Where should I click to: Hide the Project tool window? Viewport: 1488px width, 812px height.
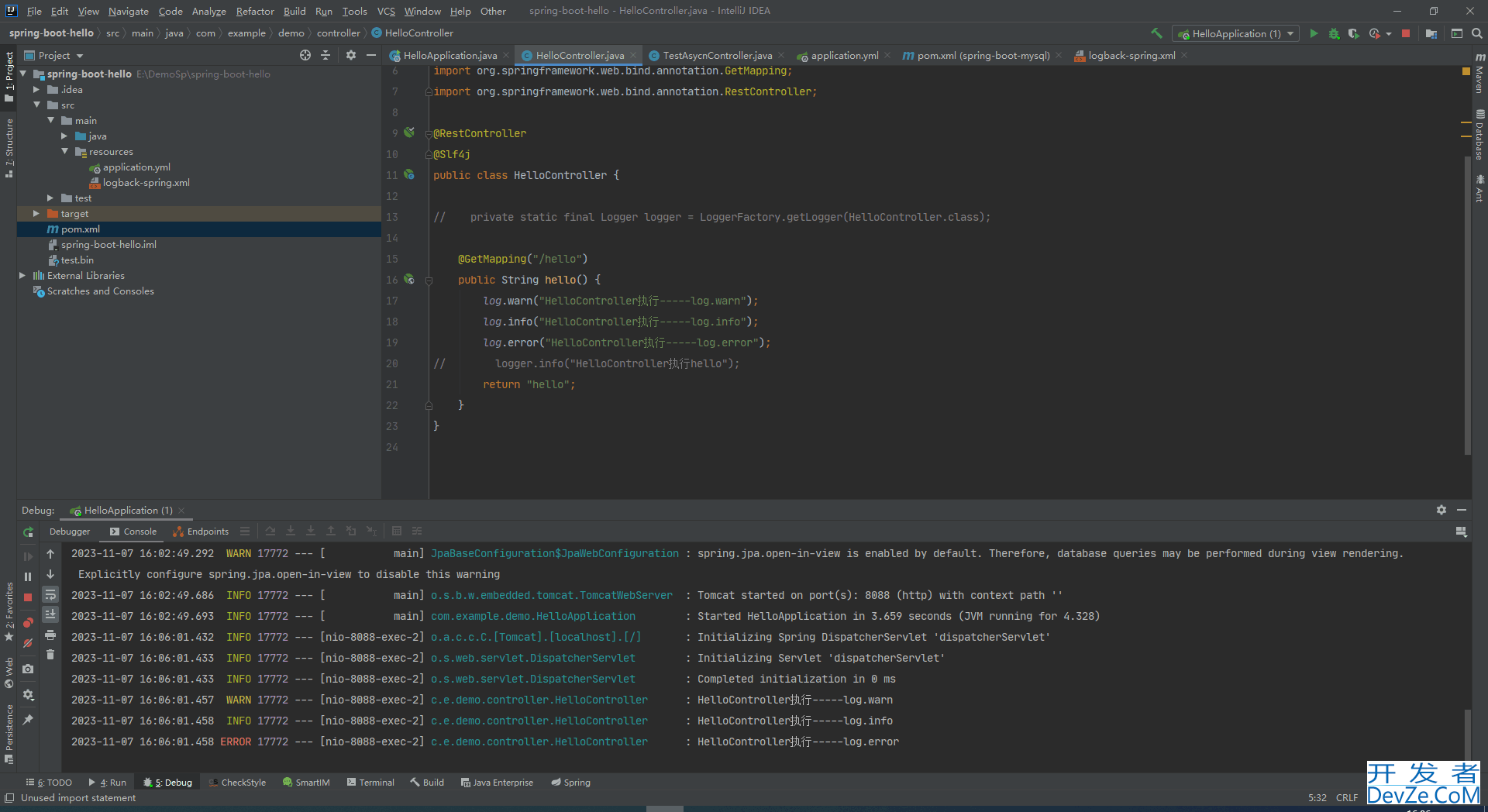pos(371,55)
